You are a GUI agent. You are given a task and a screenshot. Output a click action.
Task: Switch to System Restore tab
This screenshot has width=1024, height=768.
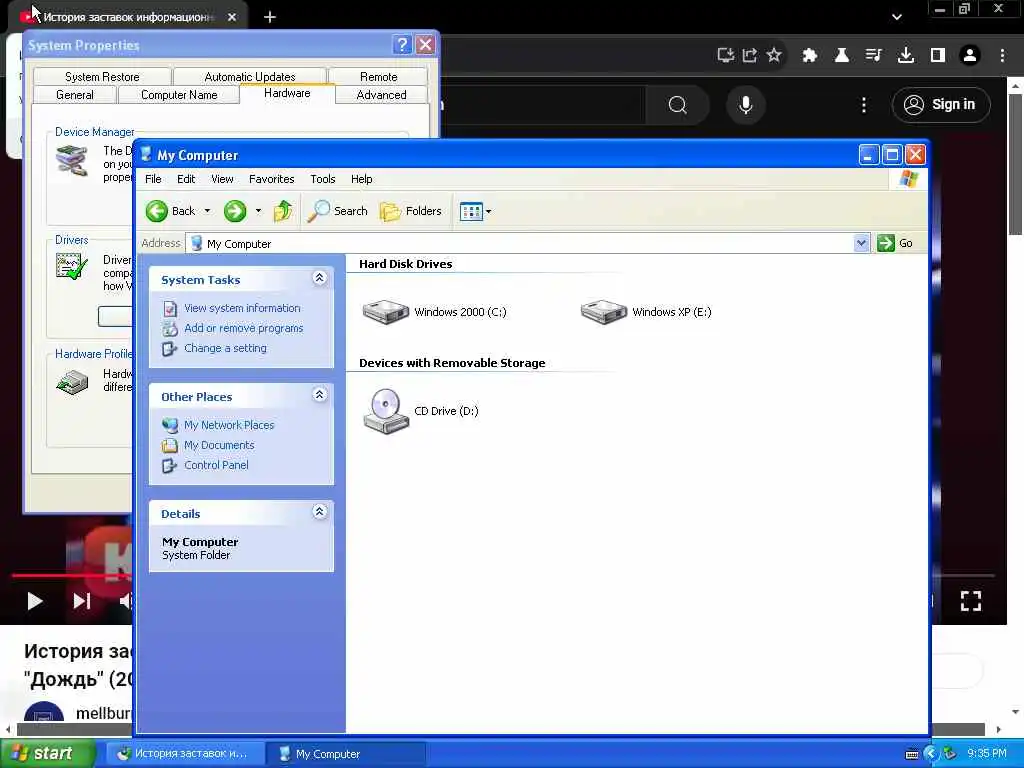coord(102,76)
